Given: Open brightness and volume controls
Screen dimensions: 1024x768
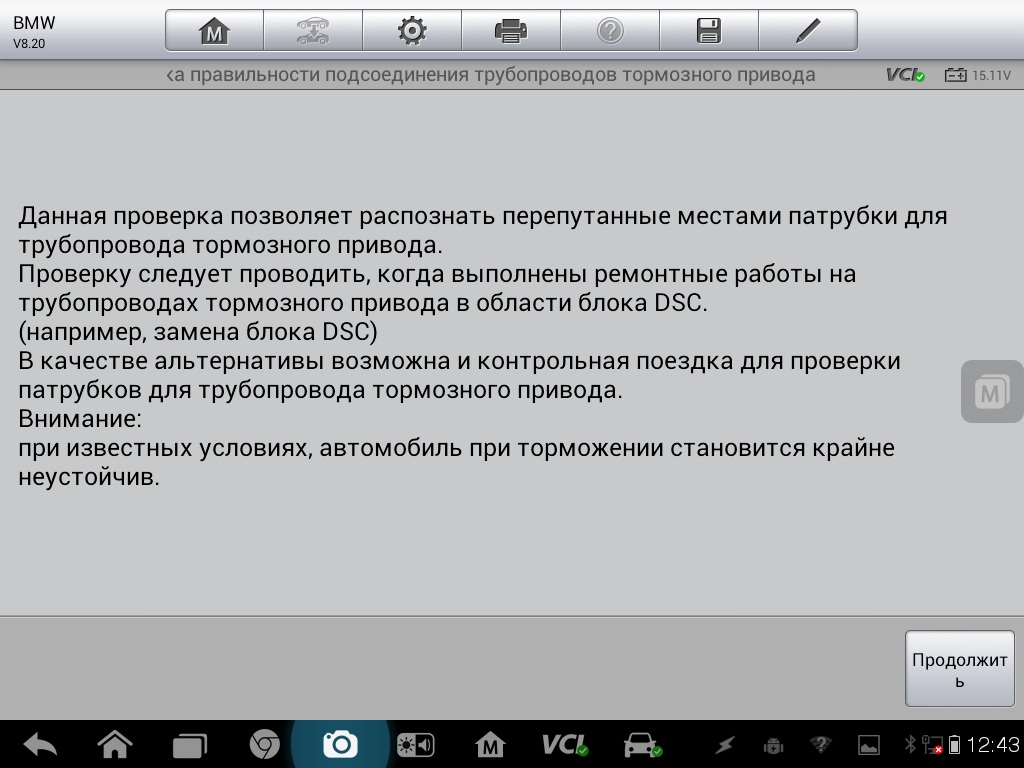Looking at the screenshot, I should 415,745.
